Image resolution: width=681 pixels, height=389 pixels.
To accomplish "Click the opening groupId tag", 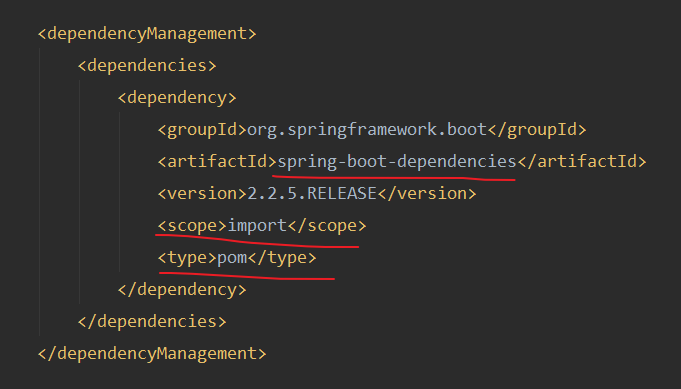I will (202, 130).
